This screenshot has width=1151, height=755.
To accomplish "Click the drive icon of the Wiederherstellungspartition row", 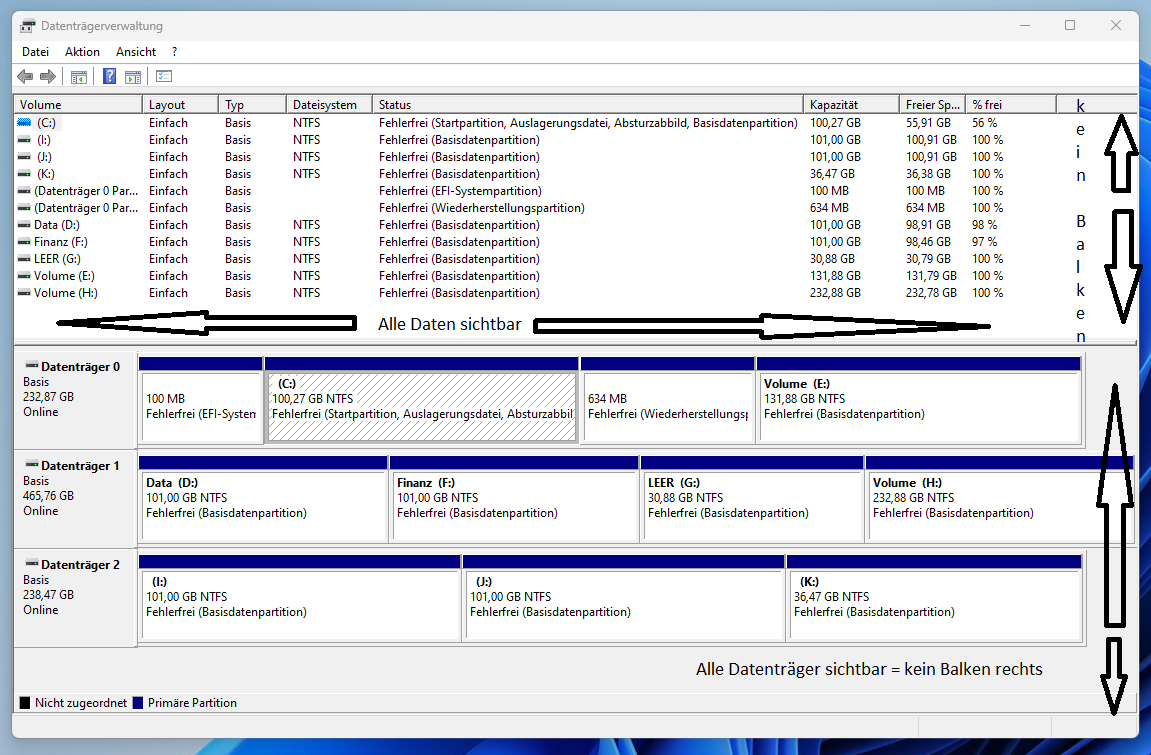I will coord(24,208).
